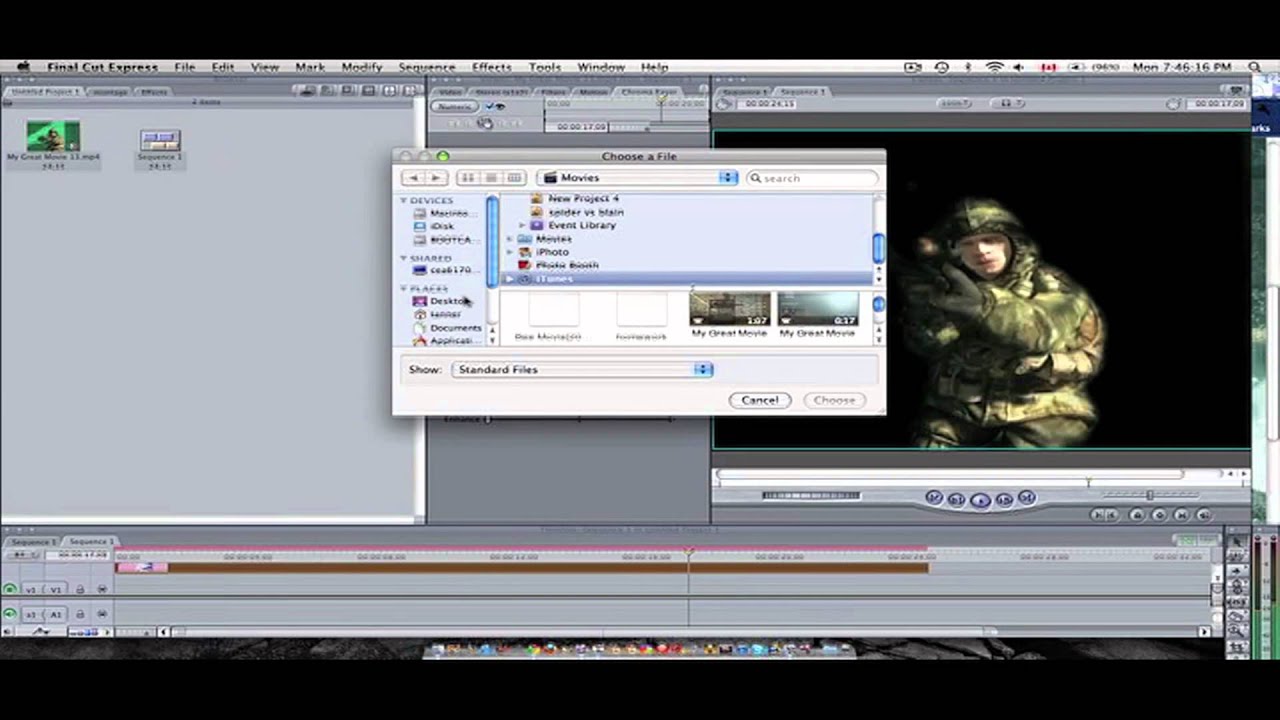Open the Sequence menu
Image resolution: width=1280 pixels, height=720 pixels.
(427, 67)
